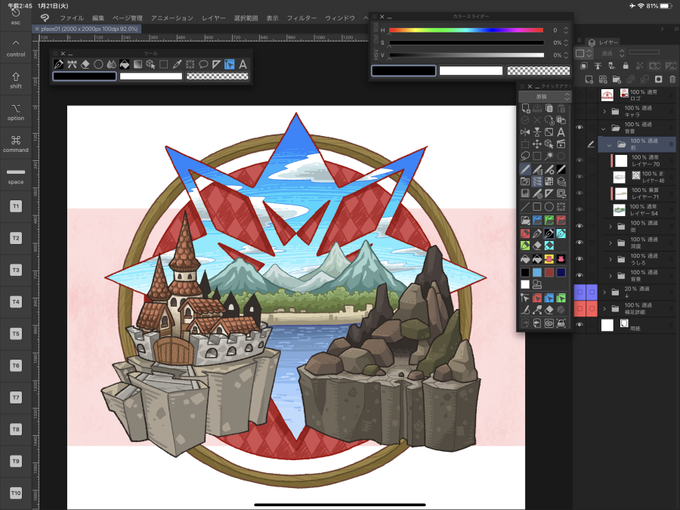Click the Text A icon in Quick Access
680x510 pixels.
click(561, 132)
